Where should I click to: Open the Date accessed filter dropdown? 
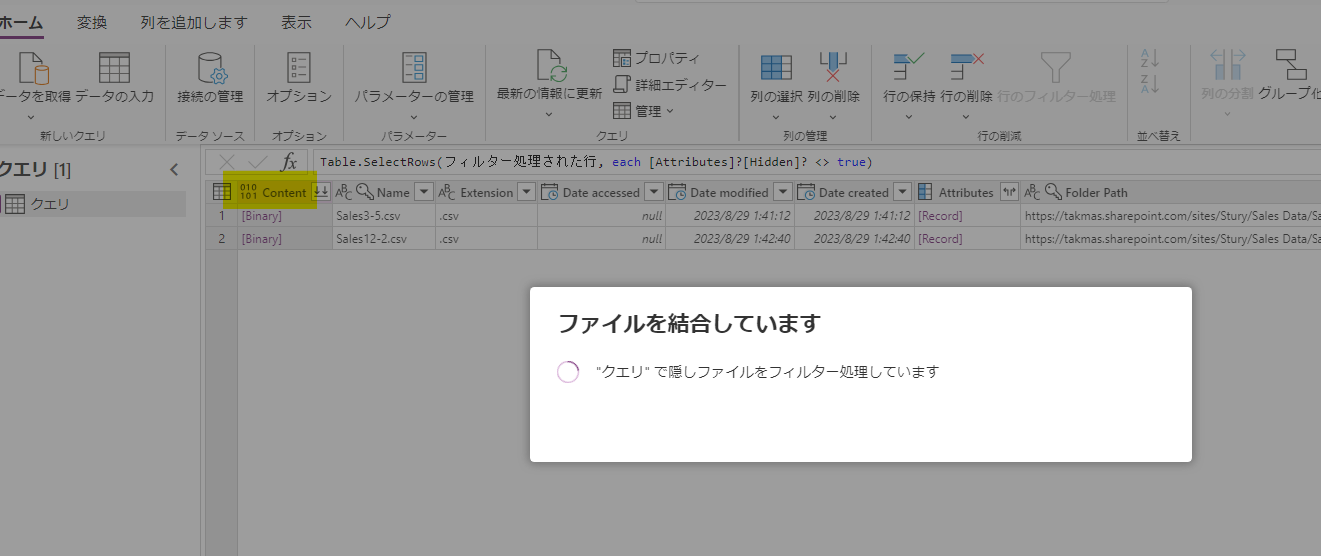pyautogui.click(x=654, y=192)
